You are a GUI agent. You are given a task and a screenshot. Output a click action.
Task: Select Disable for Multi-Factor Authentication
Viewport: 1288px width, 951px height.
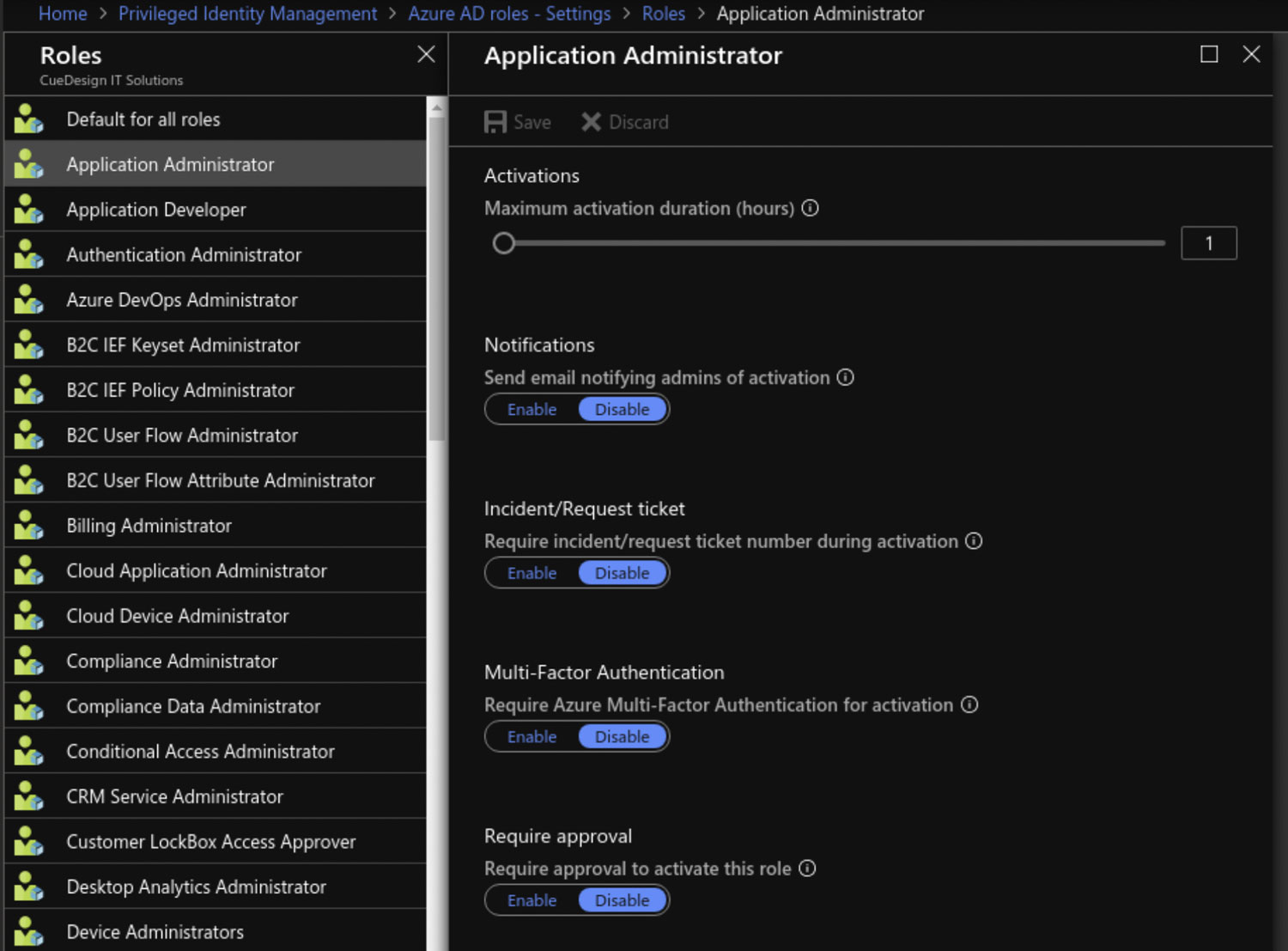pyautogui.click(x=623, y=737)
